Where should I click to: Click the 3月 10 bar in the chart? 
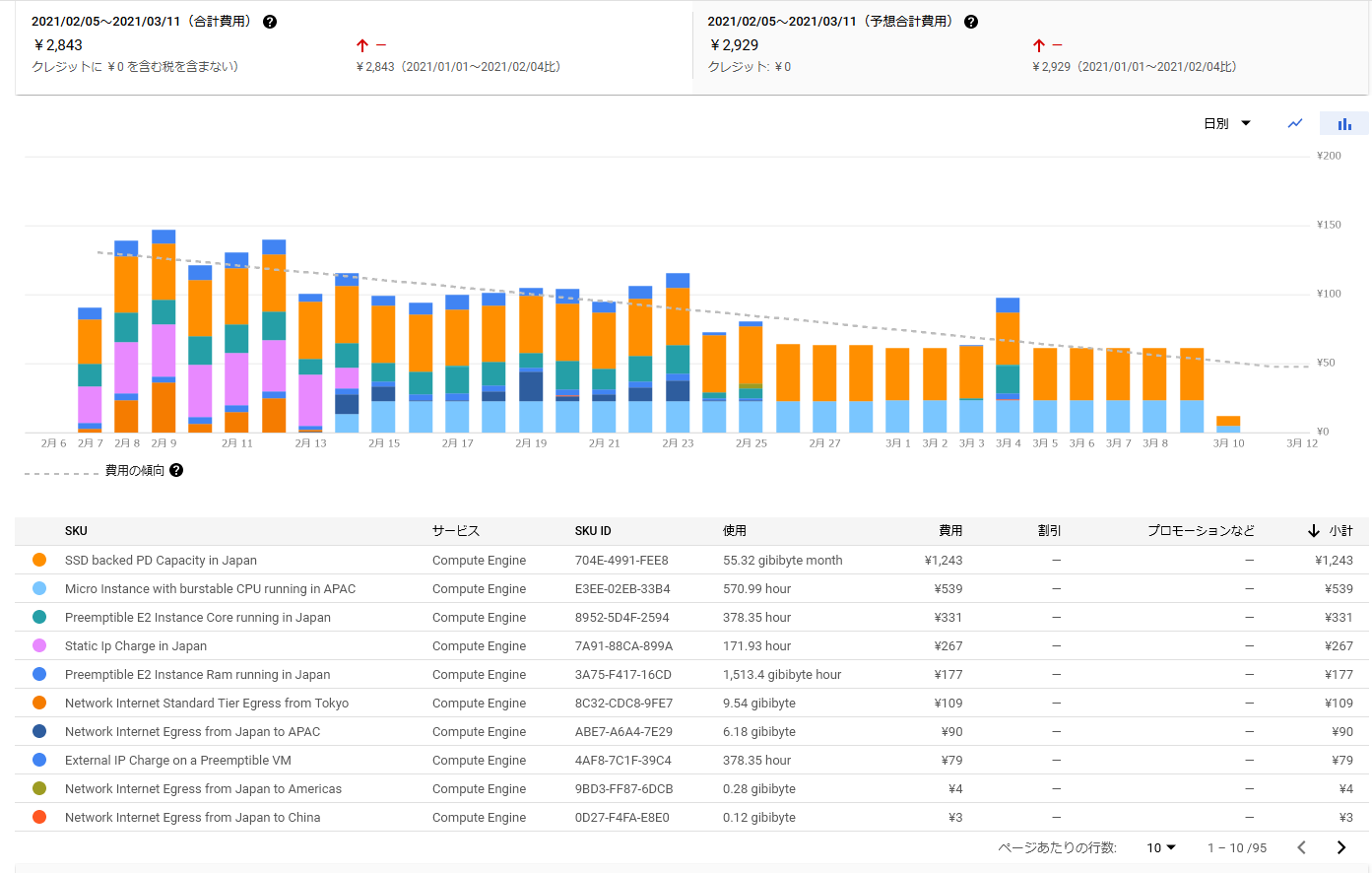1228,425
